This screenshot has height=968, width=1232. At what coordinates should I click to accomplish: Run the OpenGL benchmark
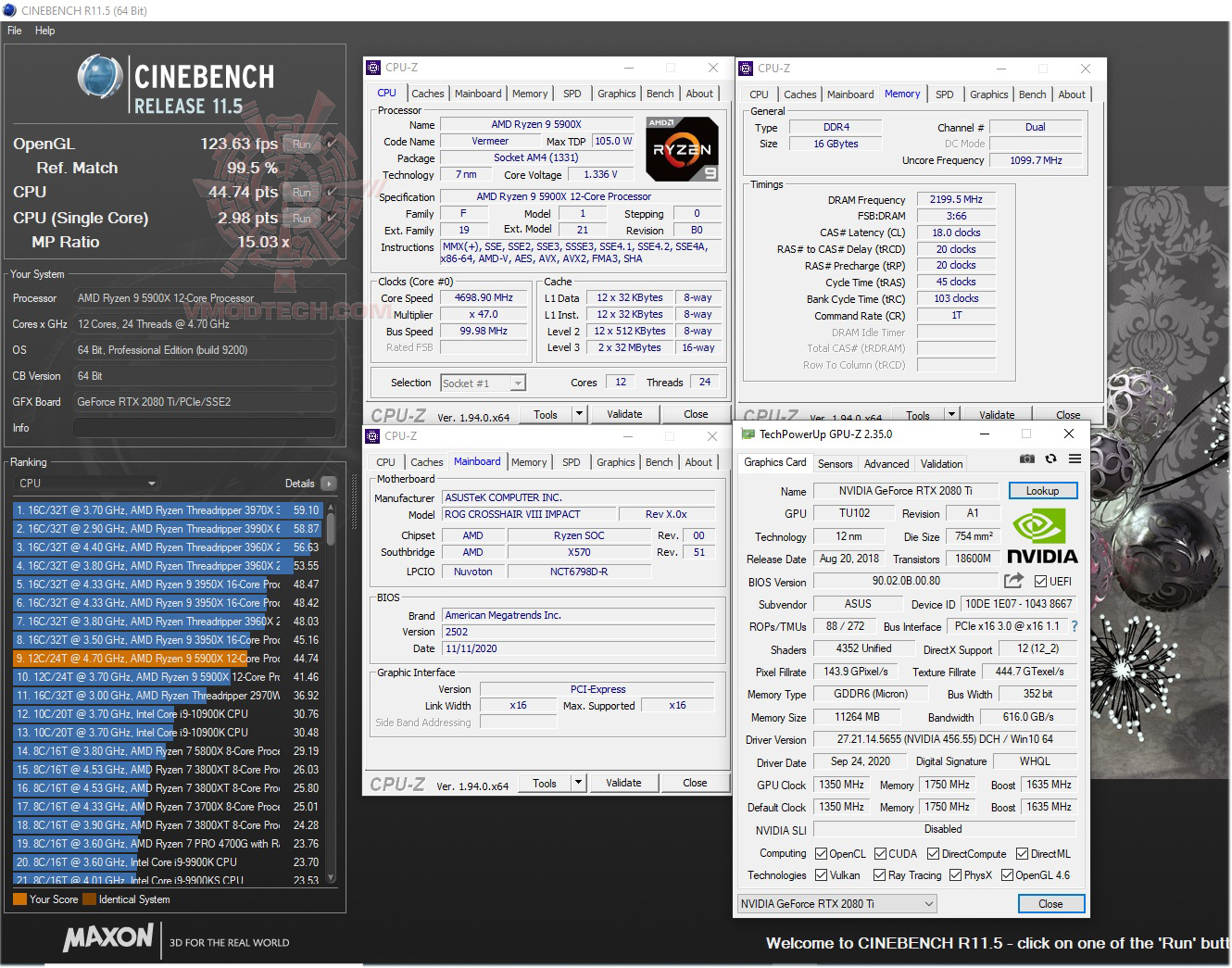(x=302, y=144)
